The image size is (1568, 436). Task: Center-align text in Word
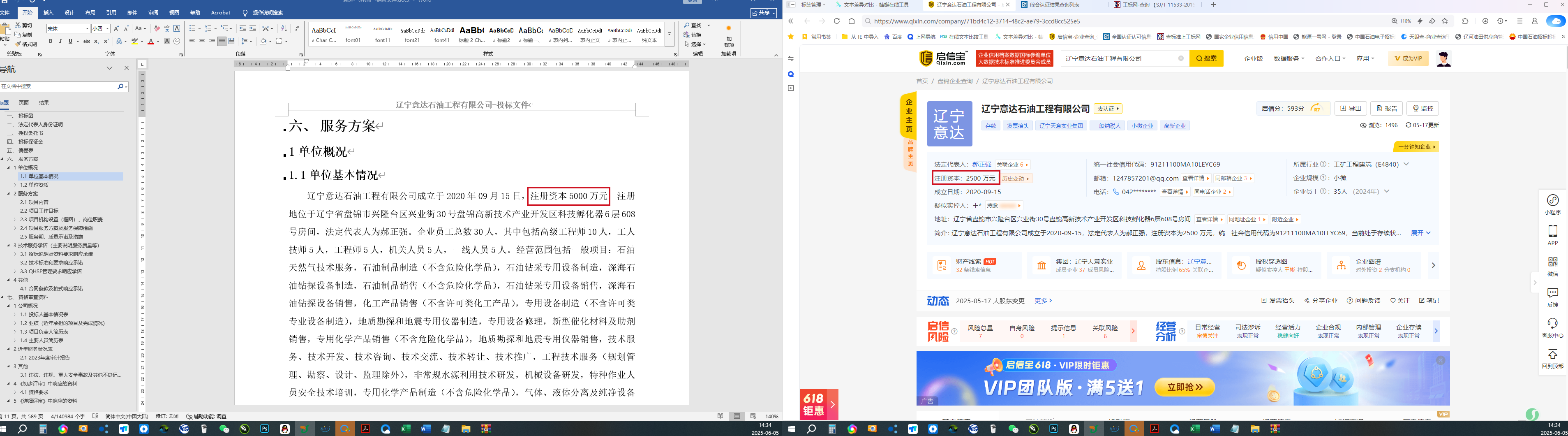(202, 42)
